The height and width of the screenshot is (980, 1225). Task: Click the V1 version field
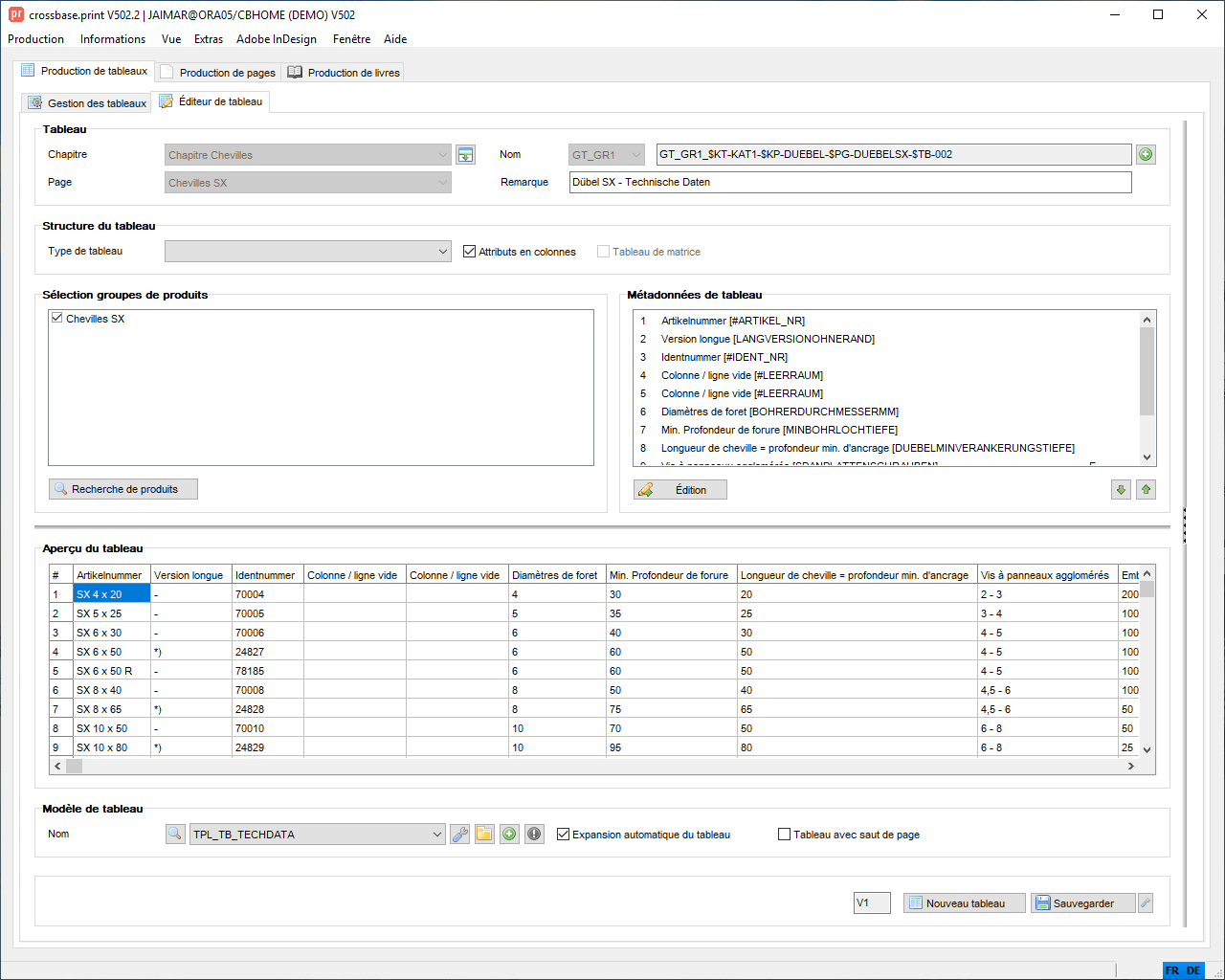tap(872, 902)
